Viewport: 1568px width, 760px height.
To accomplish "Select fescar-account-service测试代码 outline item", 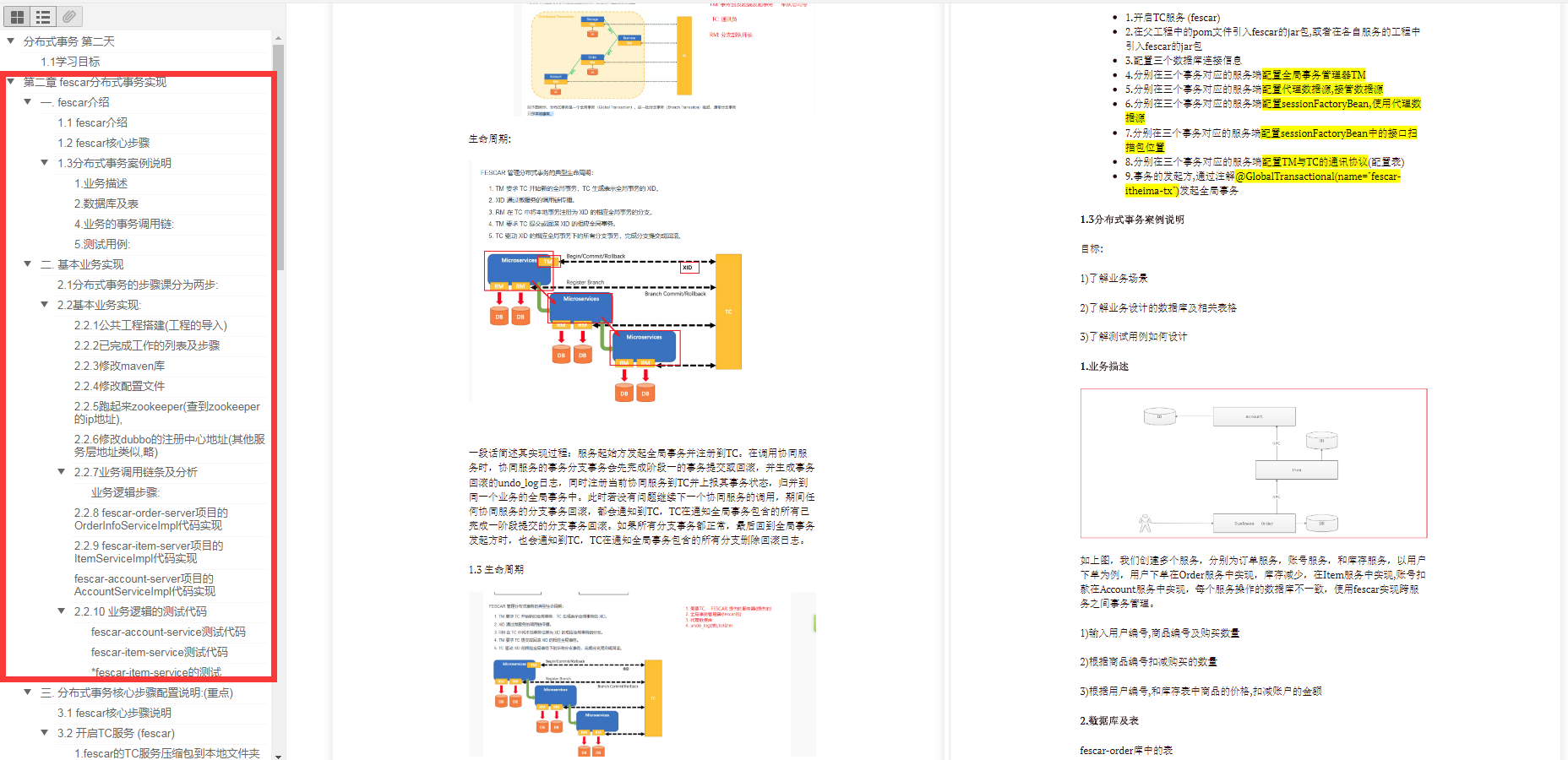I will [x=168, y=632].
